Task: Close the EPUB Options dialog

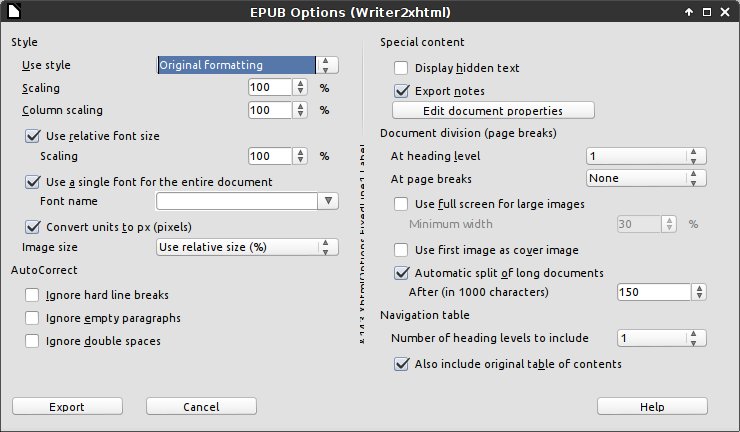Action: (725, 12)
